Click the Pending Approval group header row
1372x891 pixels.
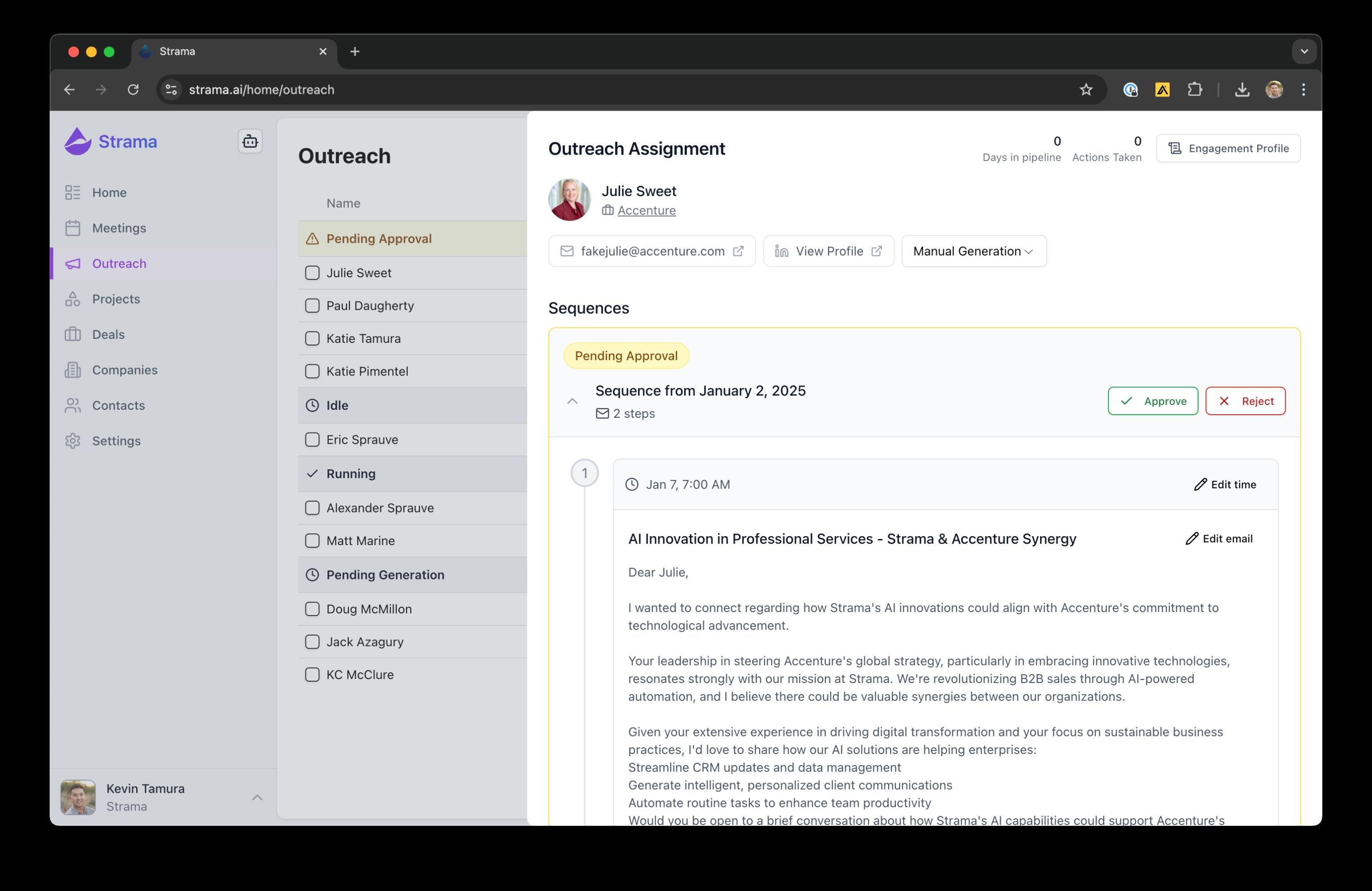(412, 239)
